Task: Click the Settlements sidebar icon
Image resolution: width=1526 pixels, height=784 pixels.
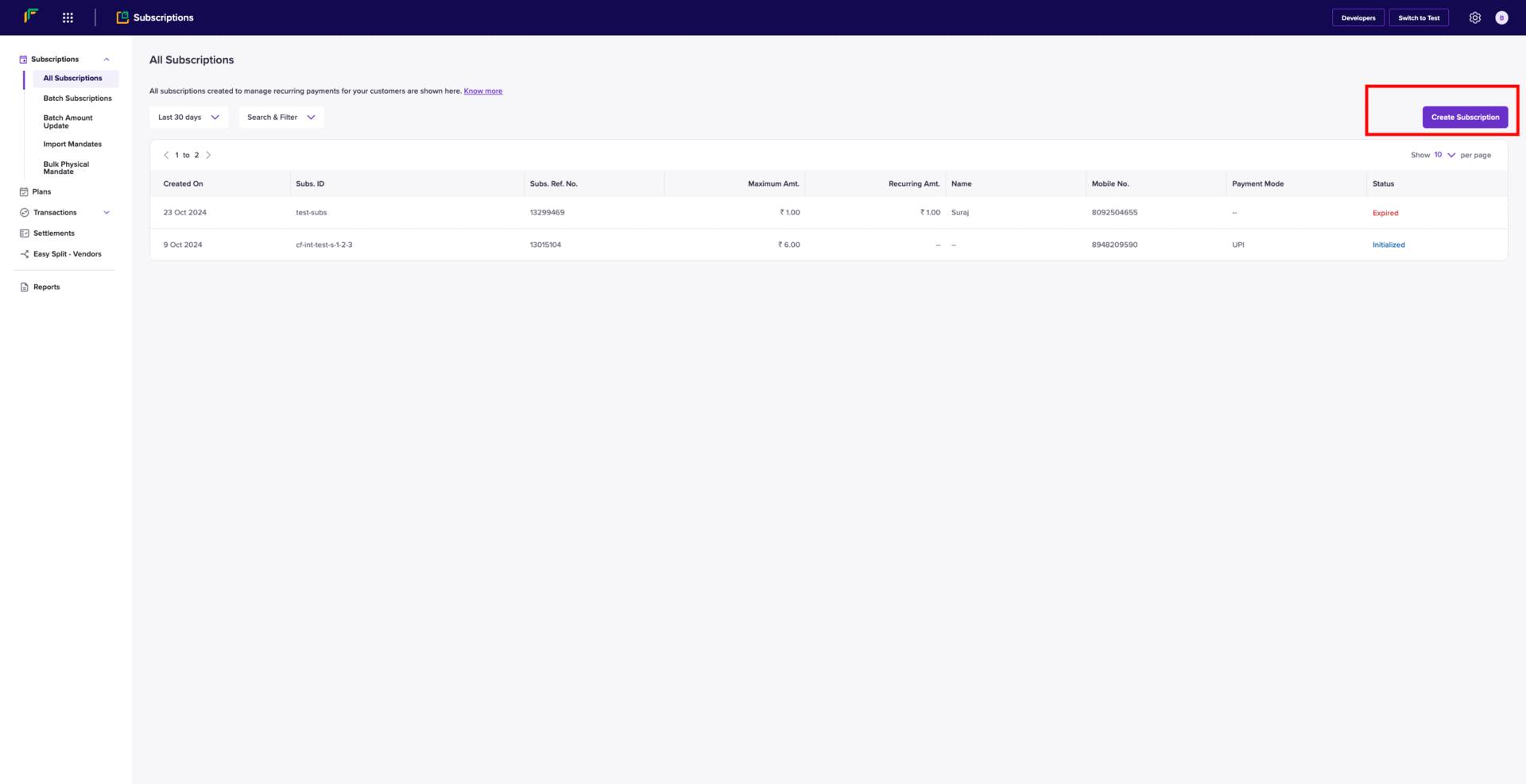Action: (x=24, y=233)
